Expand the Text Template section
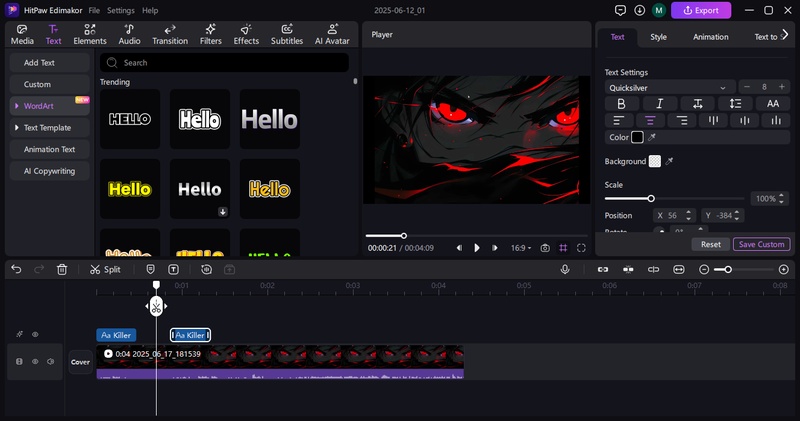The image size is (800, 421). point(46,128)
